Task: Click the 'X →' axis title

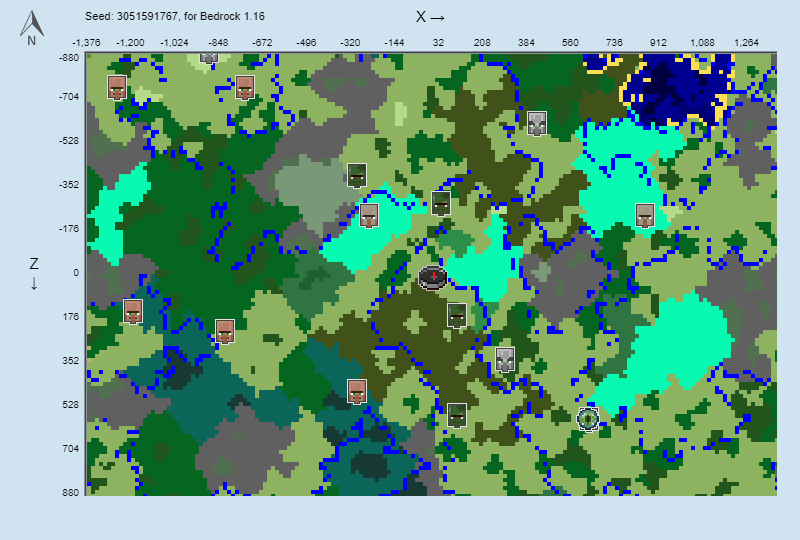Action: point(430,17)
